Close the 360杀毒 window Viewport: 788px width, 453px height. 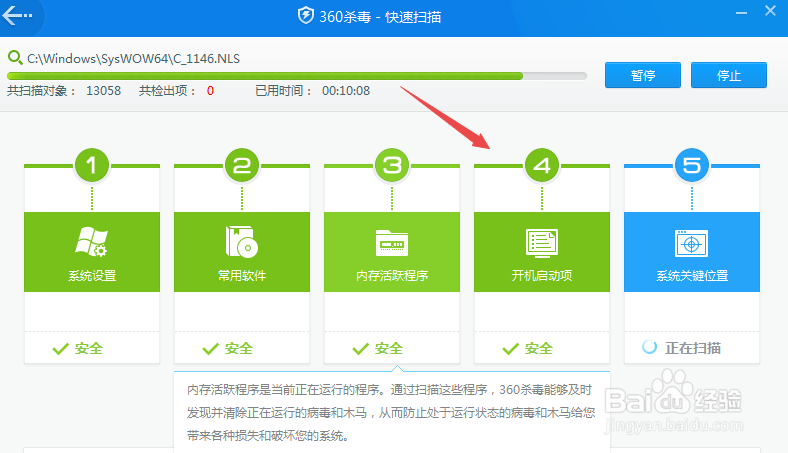click(x=770, y=11)
